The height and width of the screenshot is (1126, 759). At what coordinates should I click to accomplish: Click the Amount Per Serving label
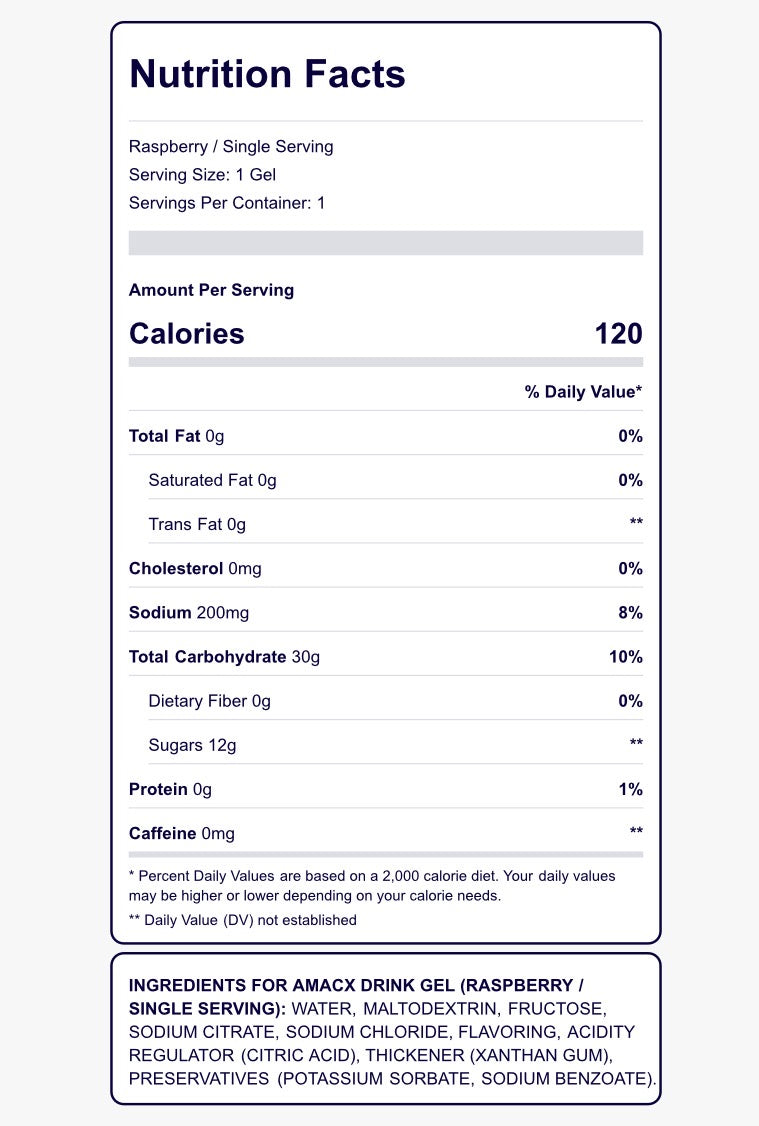[211, 290]
